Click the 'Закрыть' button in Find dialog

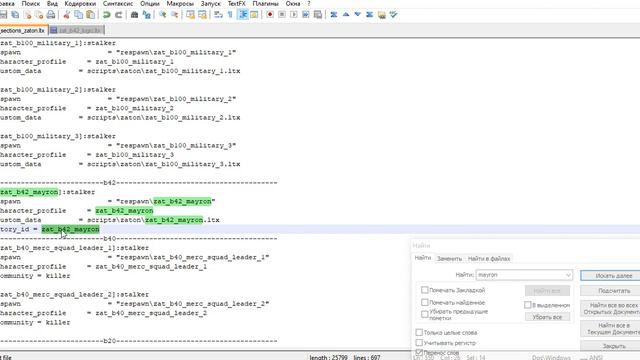(611, 346)
